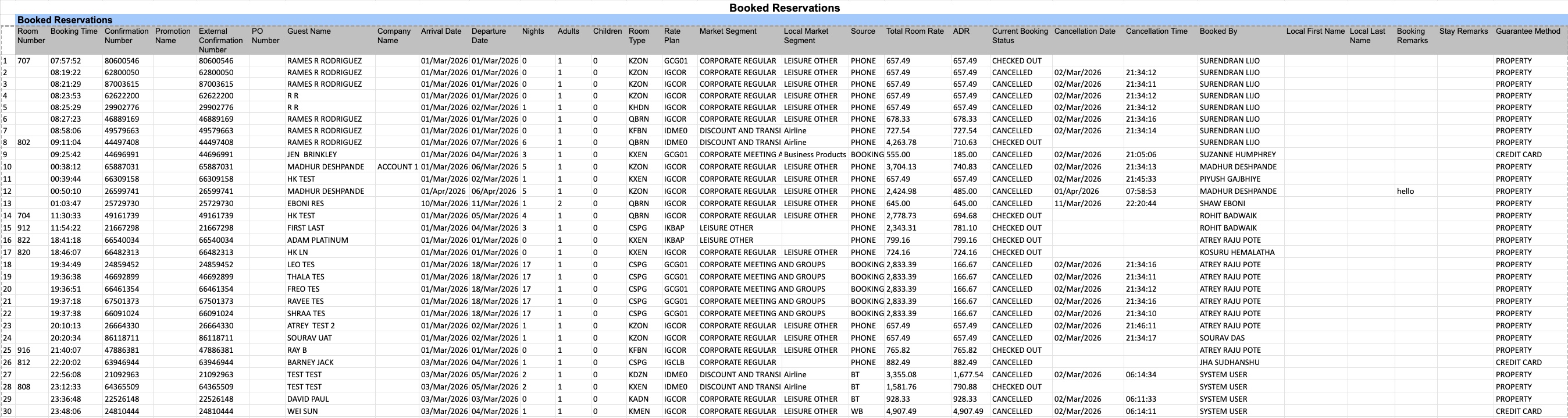The image size is (1568, 418).
Task: Select the Market Segment column header
Action: pyautogui.click(x=728, y=31)
